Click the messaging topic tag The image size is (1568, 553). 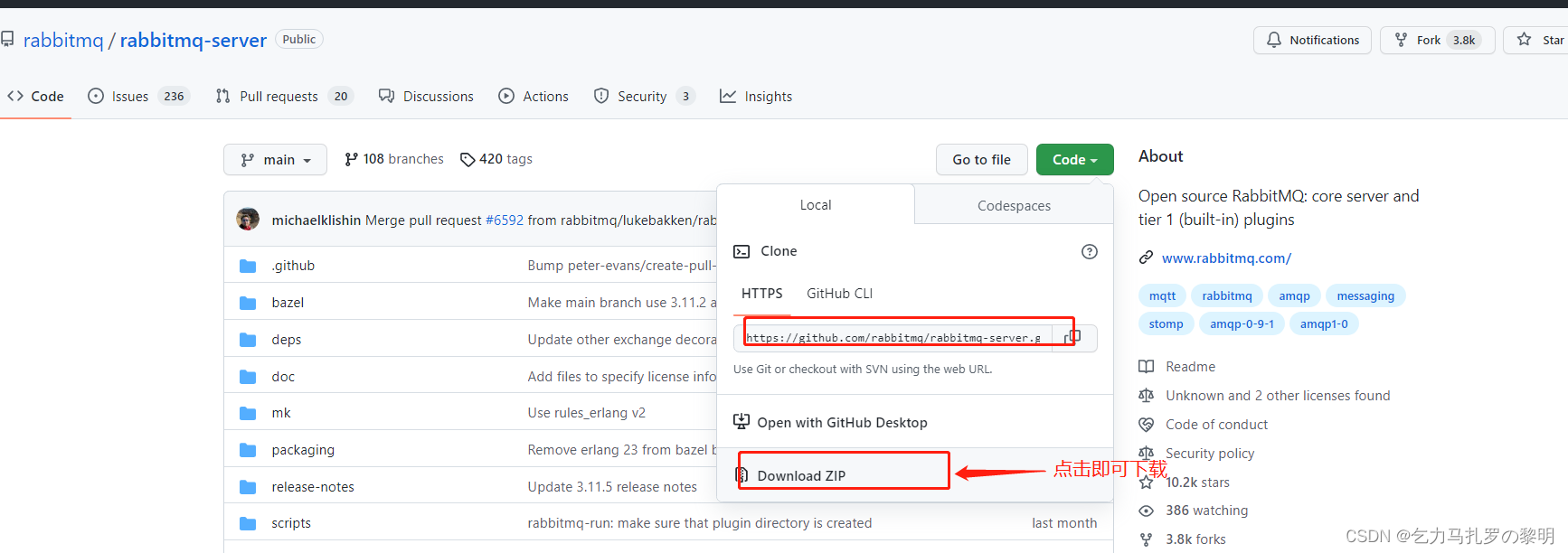pos(1365,296)
